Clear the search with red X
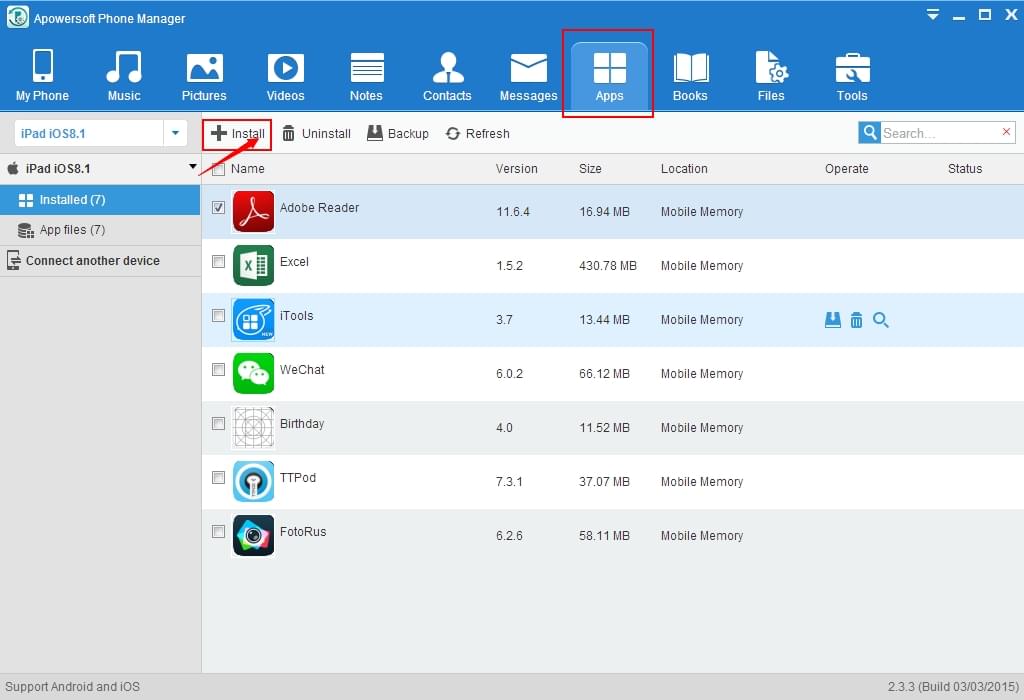Viewport: 1024px width, 700px height. [1006, 132]
